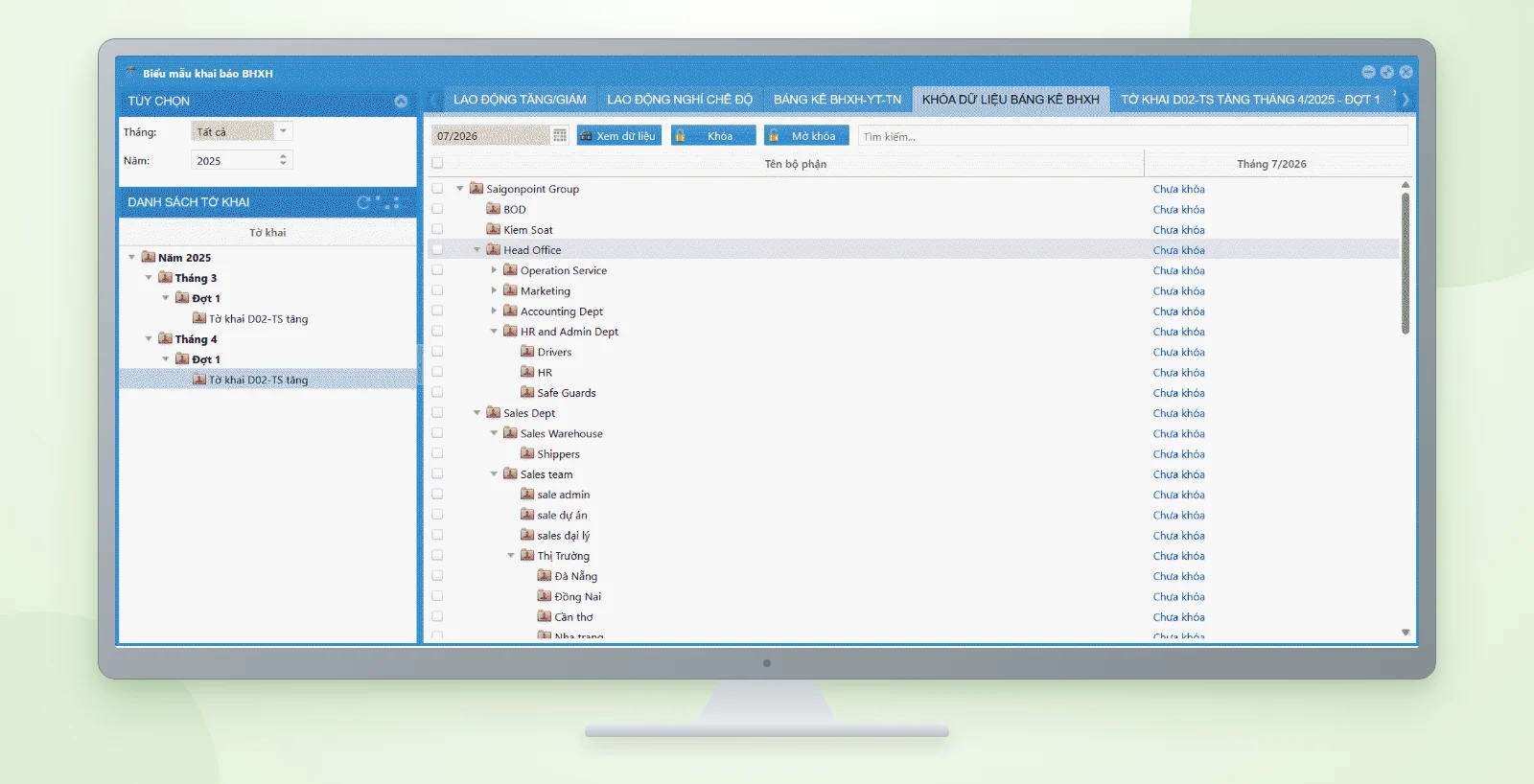Open TỜ KHAI D02-TS TĂNG THÁNG 4/2025 tab

coord(1250,100)
